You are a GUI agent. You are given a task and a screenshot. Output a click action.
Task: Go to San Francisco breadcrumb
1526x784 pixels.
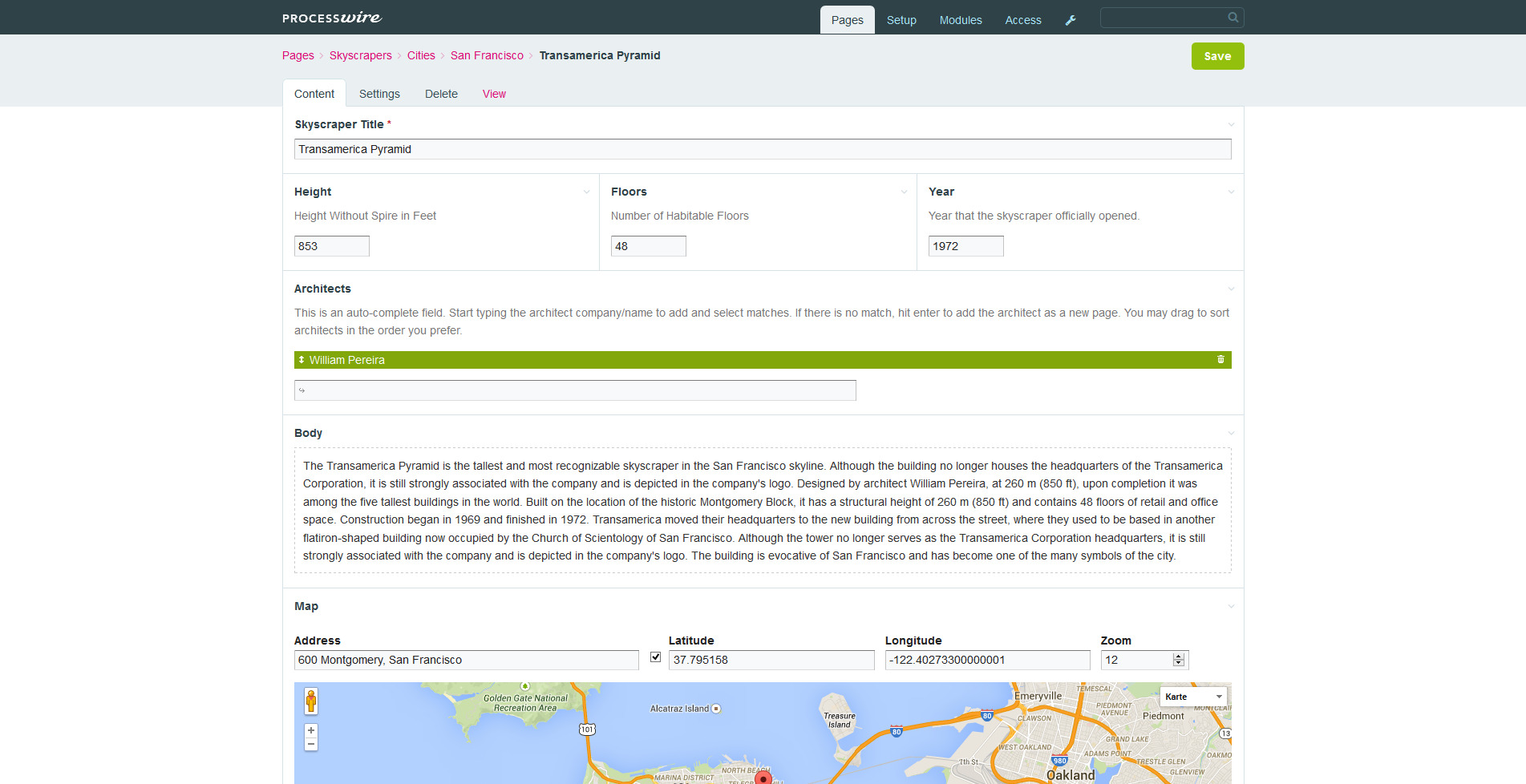[487, 55]
